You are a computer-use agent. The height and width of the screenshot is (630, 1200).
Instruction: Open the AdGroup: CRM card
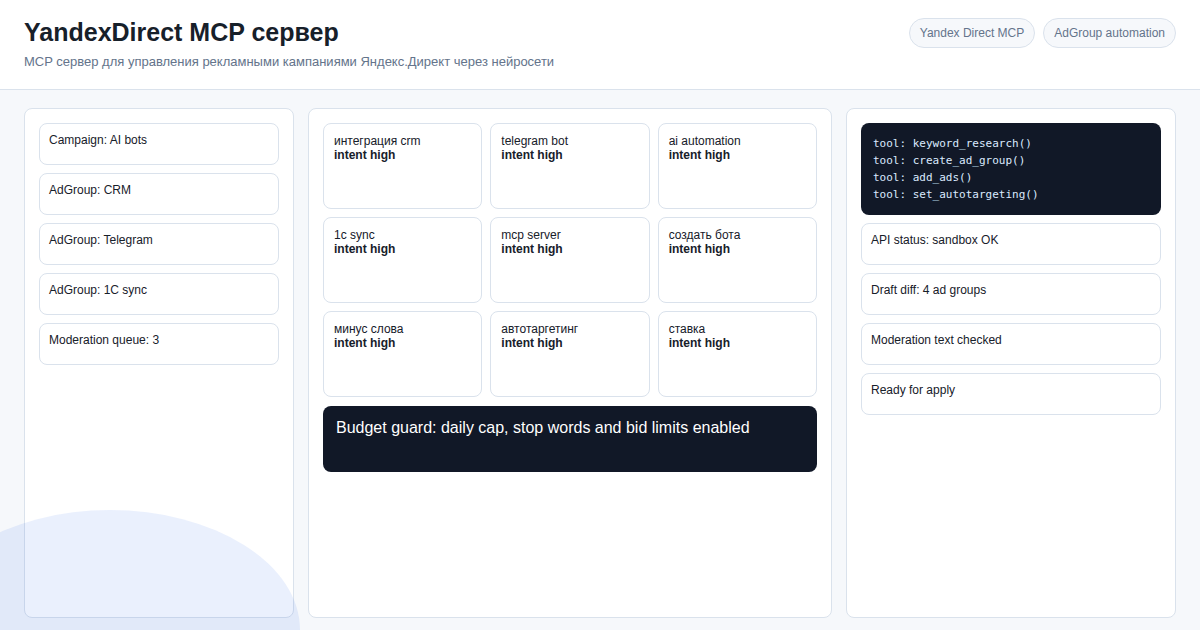159,194
